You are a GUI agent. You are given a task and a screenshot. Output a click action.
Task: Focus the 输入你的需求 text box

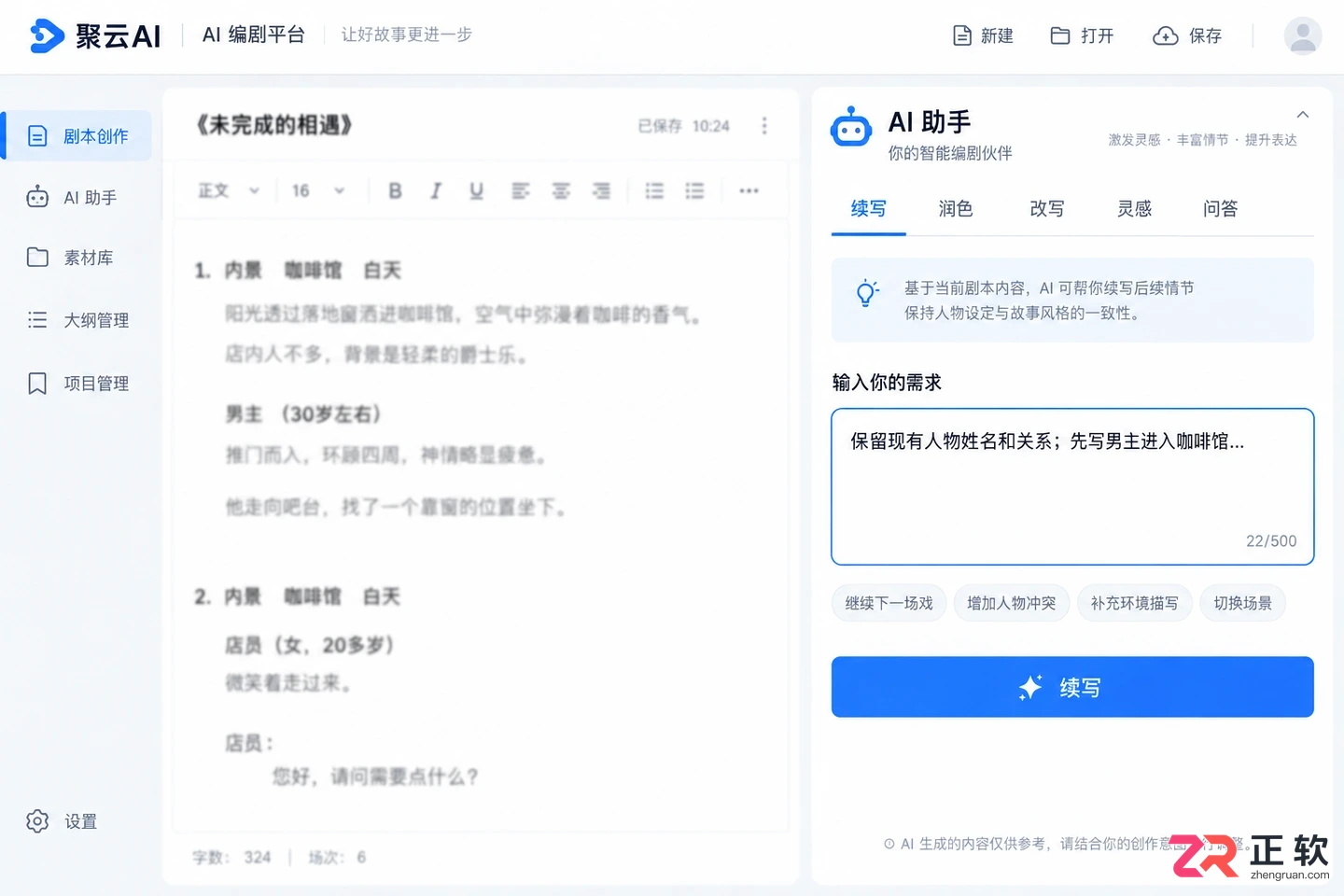point(1072,486)
